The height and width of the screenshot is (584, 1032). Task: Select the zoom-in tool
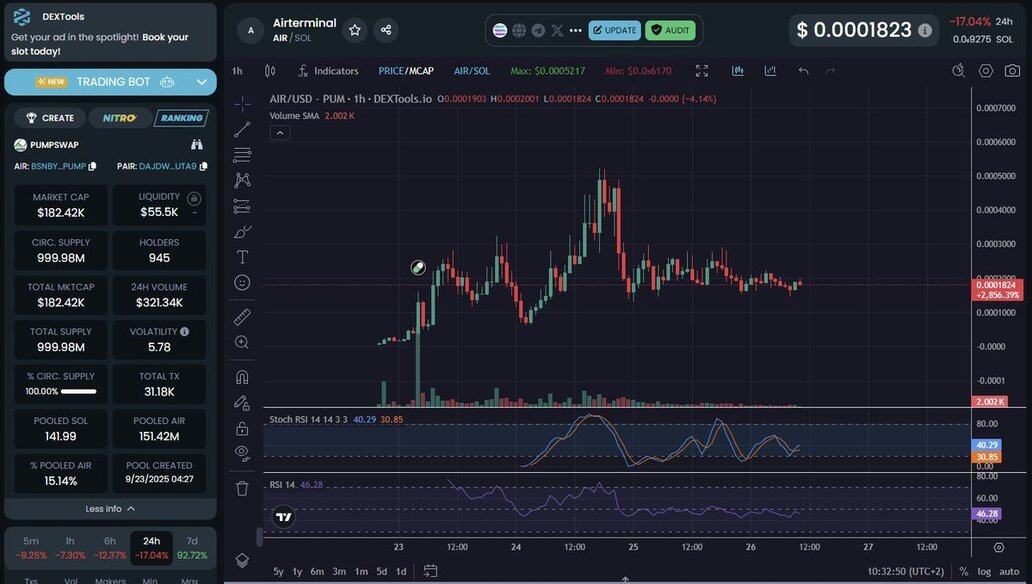coord(242,342)
